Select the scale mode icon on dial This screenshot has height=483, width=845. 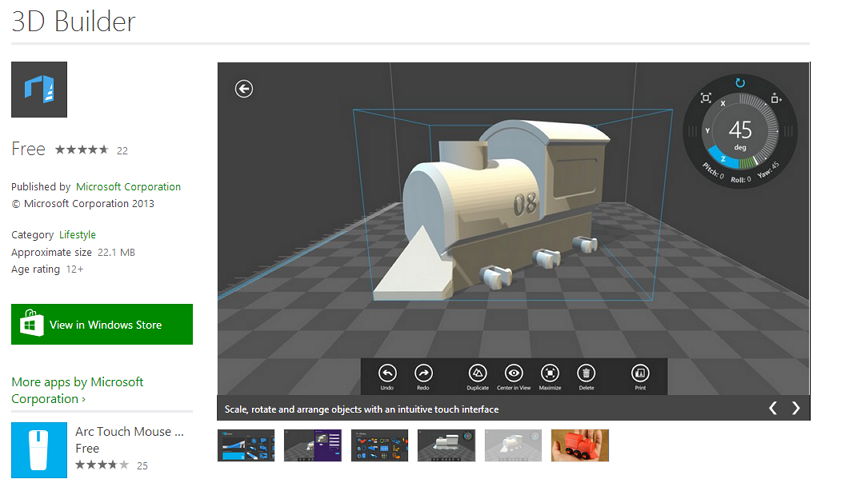pyautogui.click(x=705, y=98)
